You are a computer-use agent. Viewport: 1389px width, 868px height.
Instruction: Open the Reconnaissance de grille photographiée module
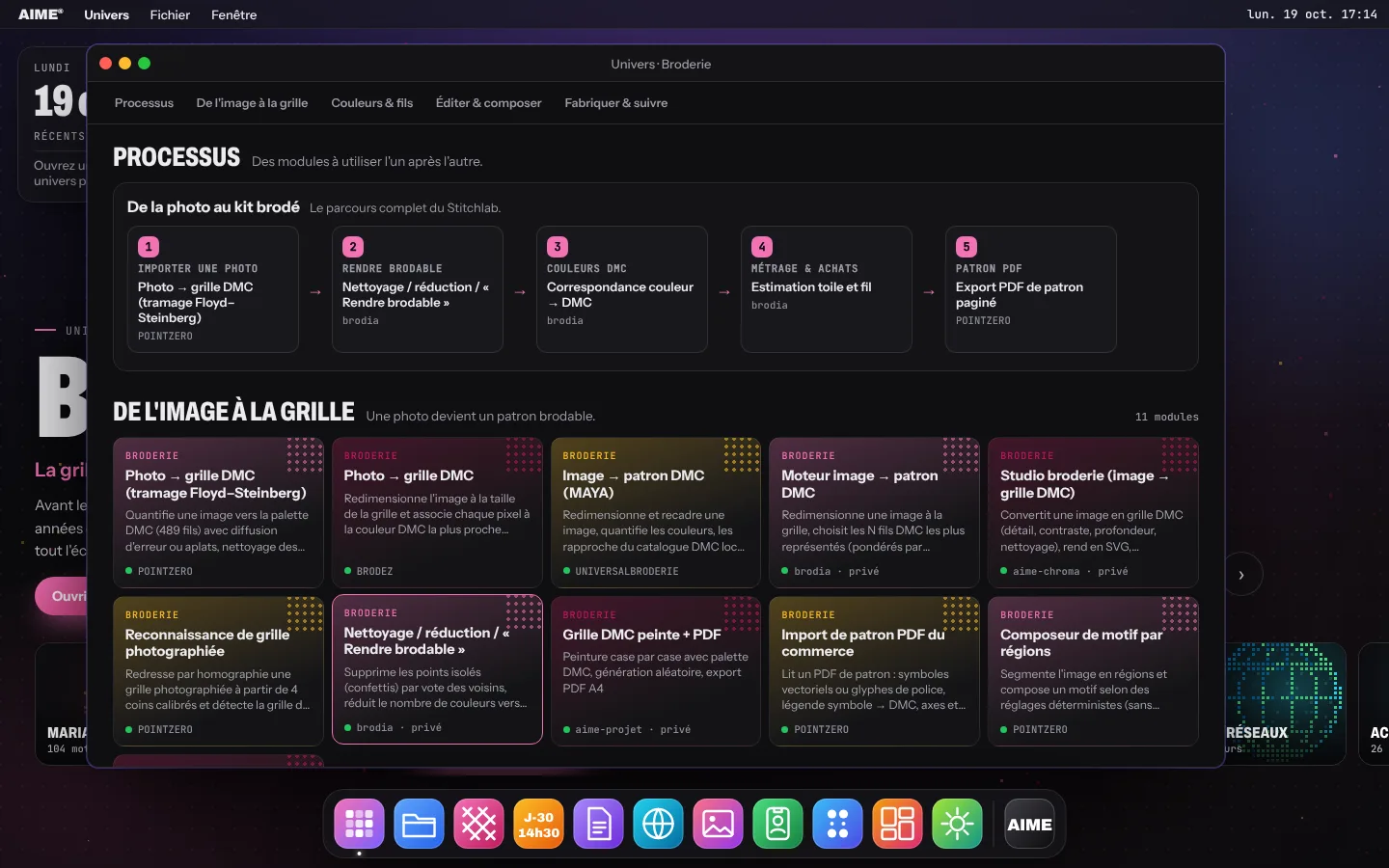(x=218, y=671)
